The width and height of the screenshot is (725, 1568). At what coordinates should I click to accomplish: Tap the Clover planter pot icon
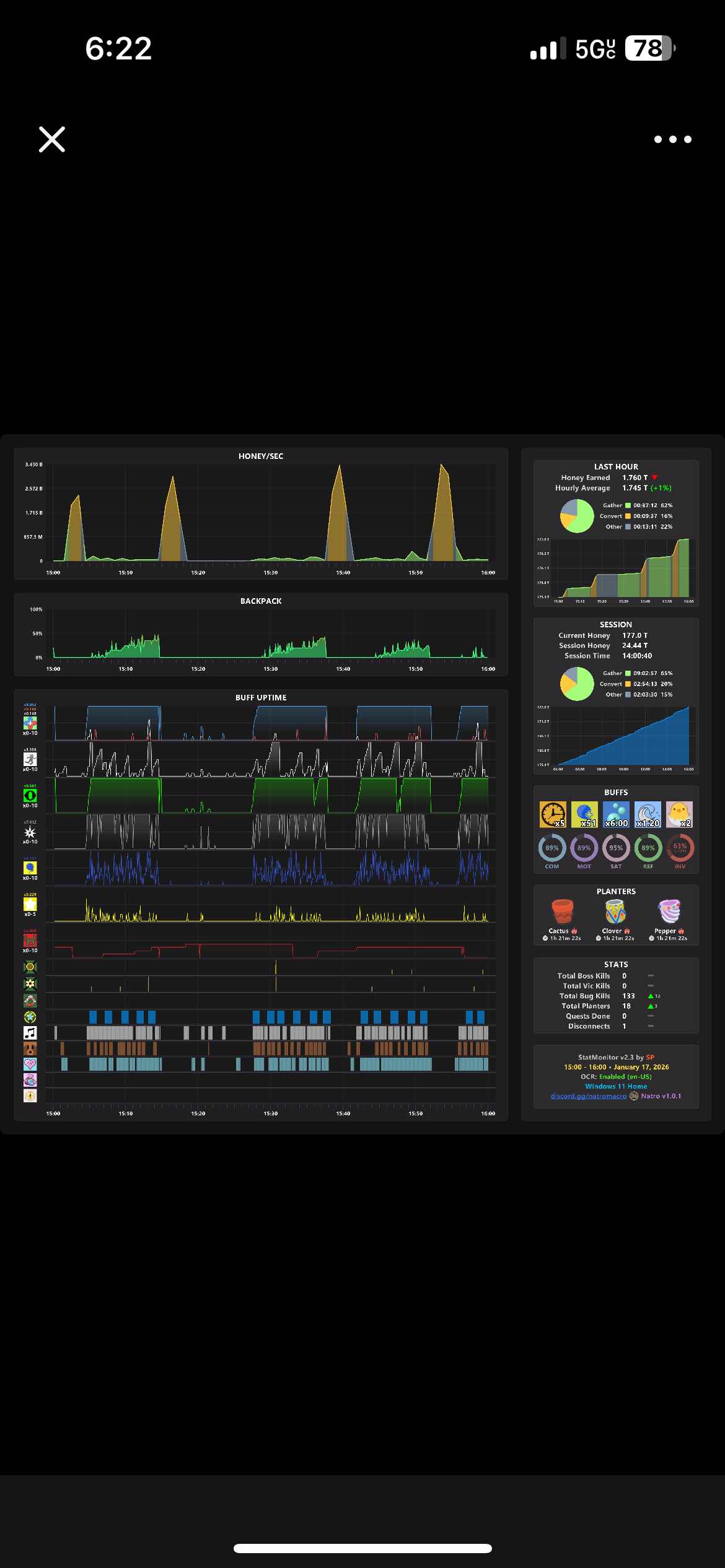615,912
